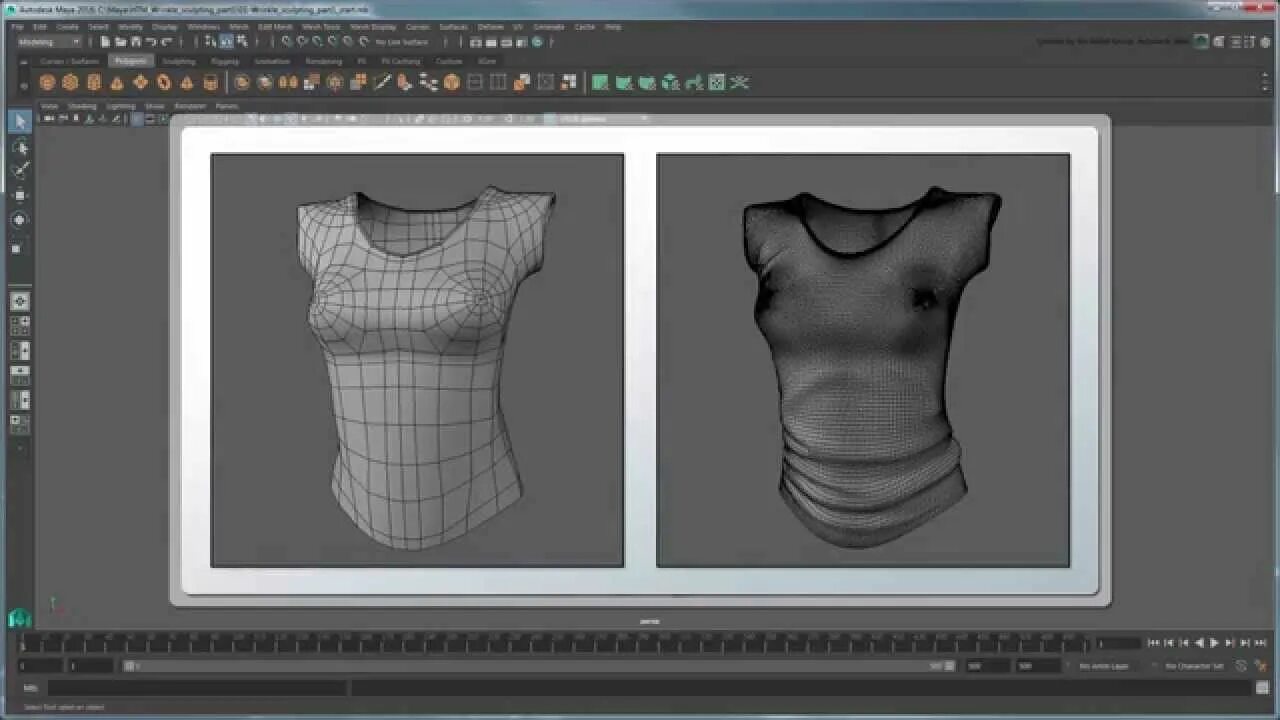The width and height of the screenshot is (1280, 720).
Task: Choose the Paint Selection tool
Action: pyautogui.click(x=20, y=170)
